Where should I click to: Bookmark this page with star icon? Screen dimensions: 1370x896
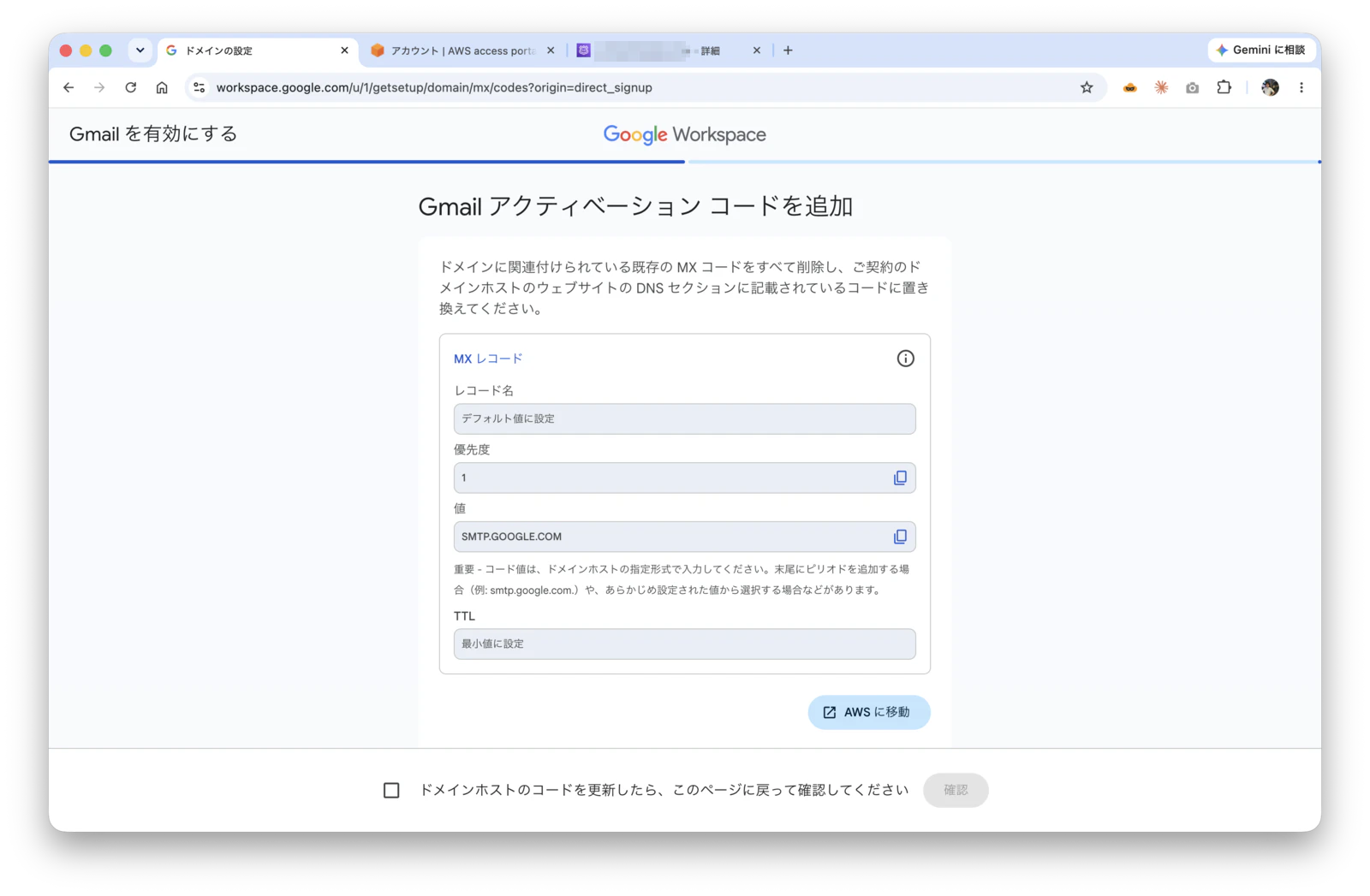[x=1087, y=87]
